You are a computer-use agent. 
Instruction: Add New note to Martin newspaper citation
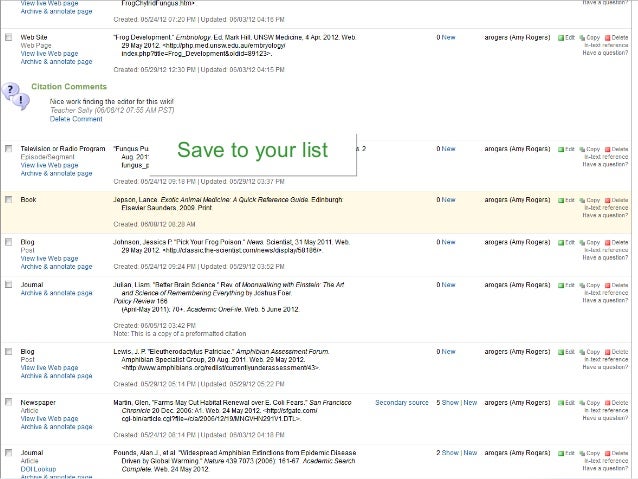point(470,402)
